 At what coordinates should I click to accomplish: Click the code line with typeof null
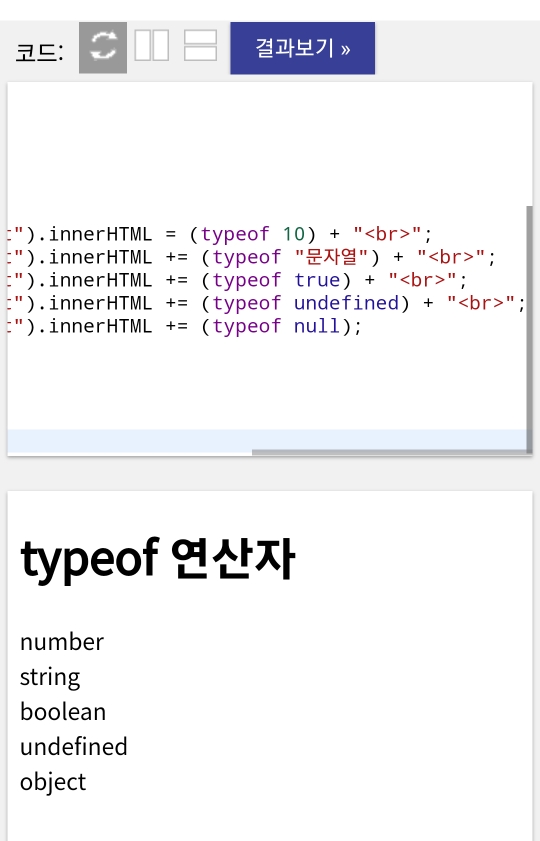(185, 326)
